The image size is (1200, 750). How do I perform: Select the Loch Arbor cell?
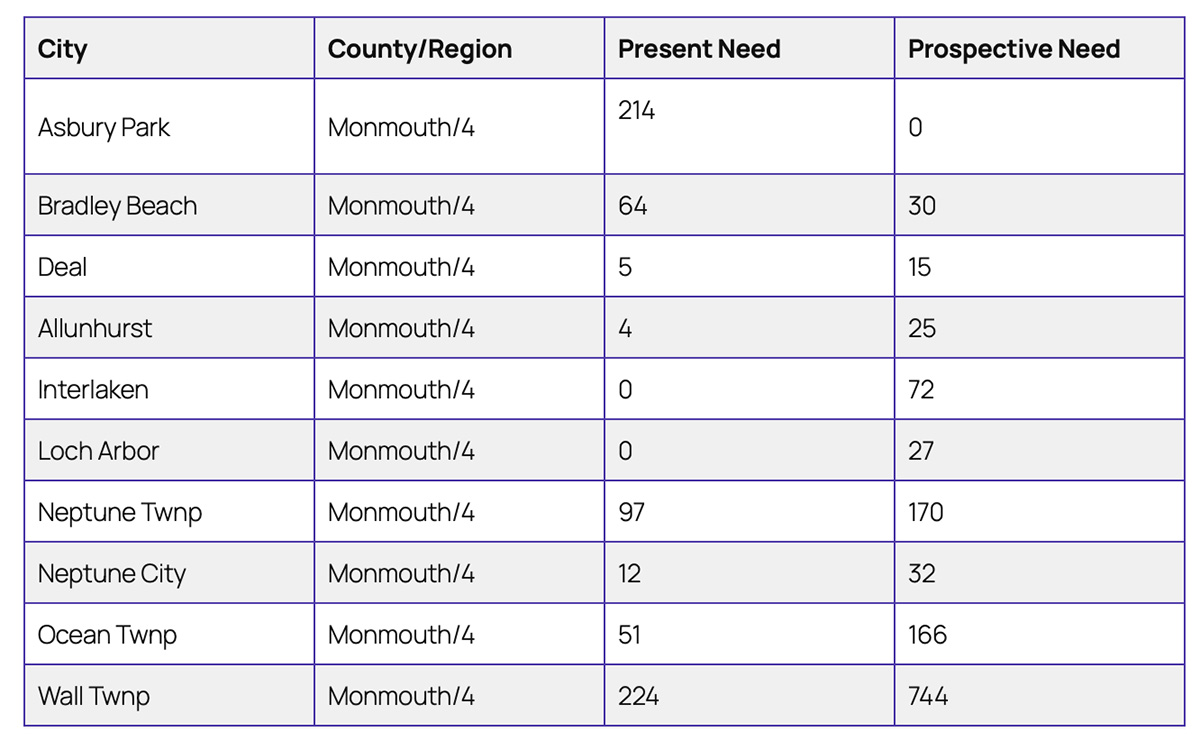98,451
